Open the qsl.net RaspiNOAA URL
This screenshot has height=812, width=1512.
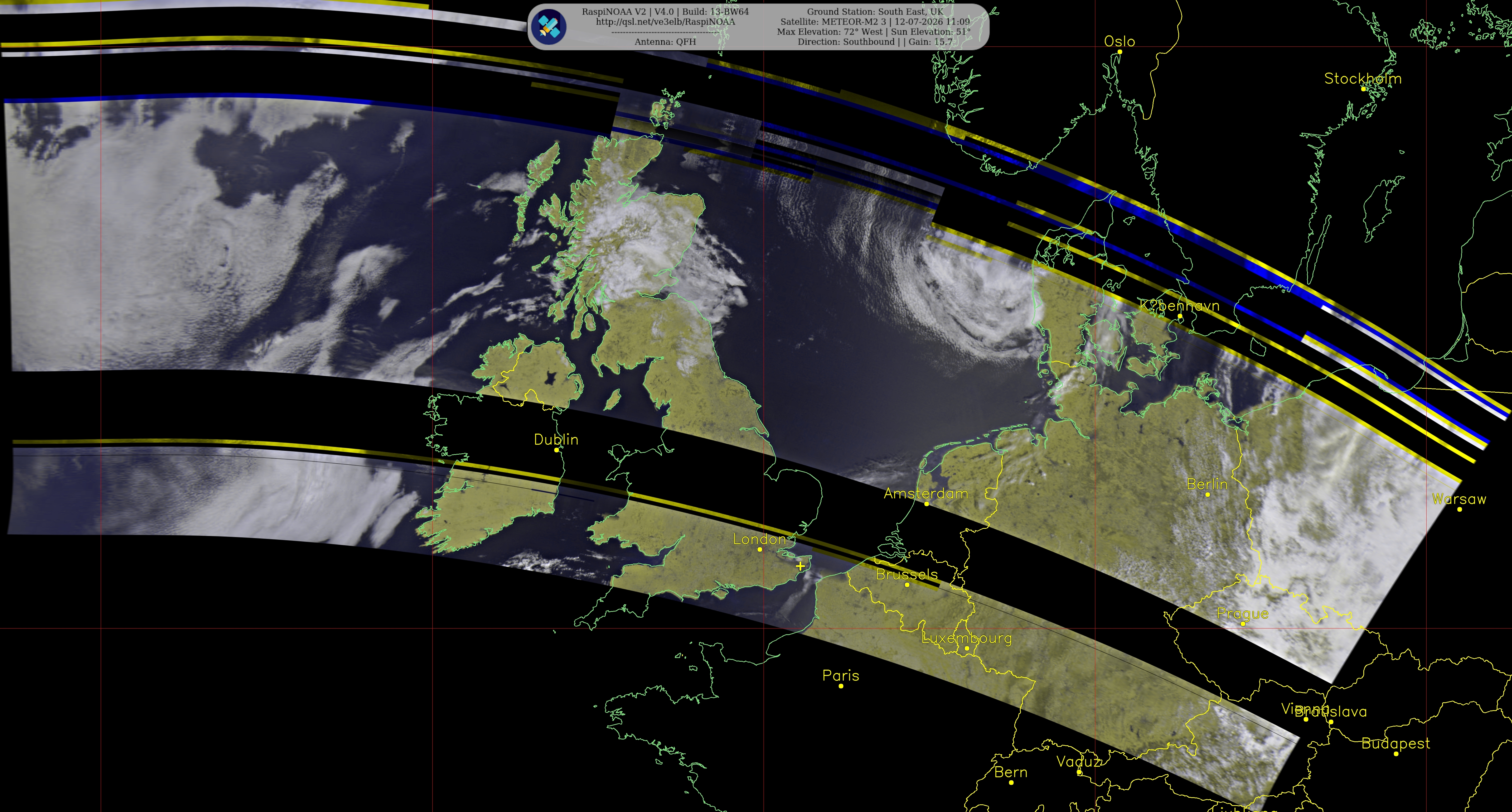point(665,22)
